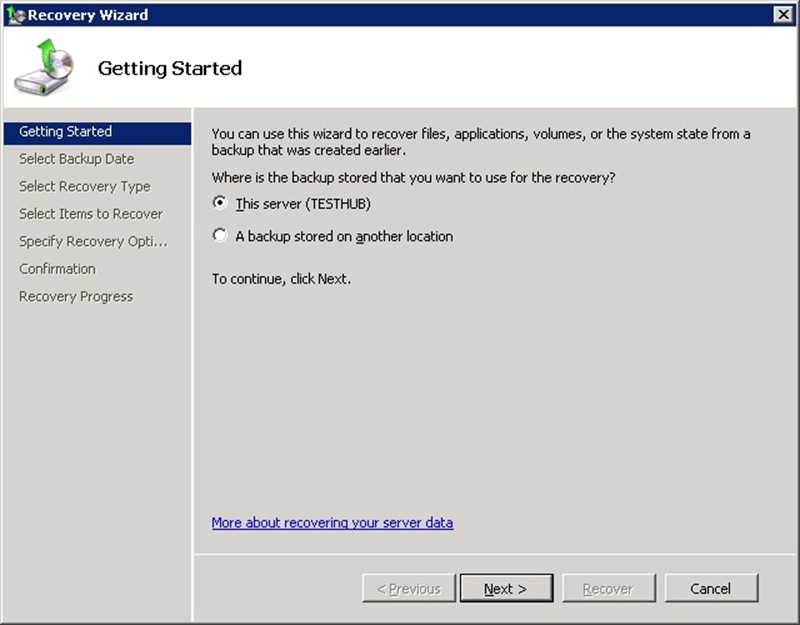
Task: Jump to 'Select Recovery Type' step
Action: pyautogui.click(x=85, y=187)
